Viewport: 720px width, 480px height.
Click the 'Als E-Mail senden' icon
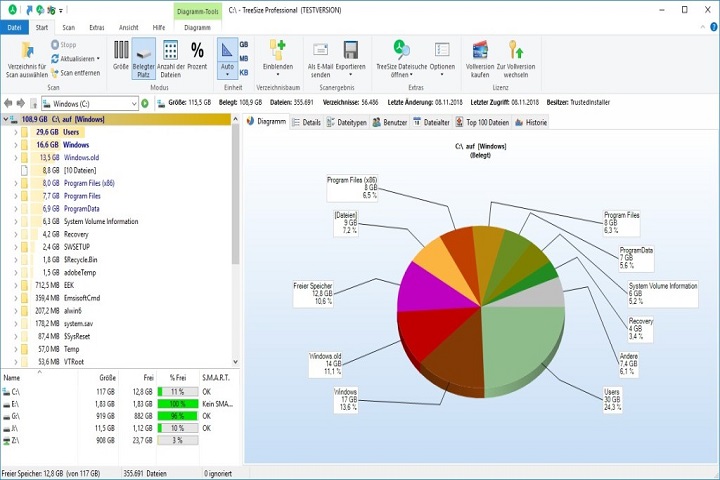(320, 50)
